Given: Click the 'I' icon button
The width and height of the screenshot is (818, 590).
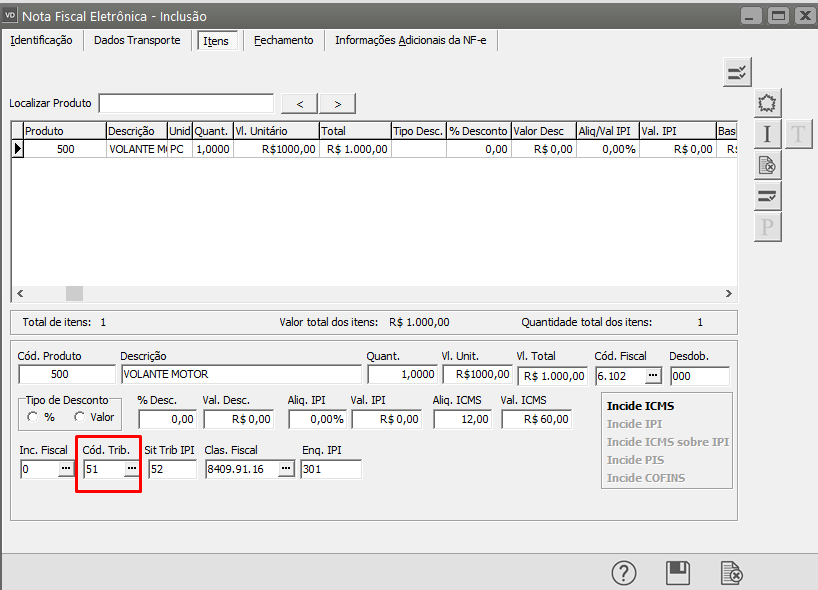Looking at the screenshot, I should pyautogui.click(x=767, y=134).
